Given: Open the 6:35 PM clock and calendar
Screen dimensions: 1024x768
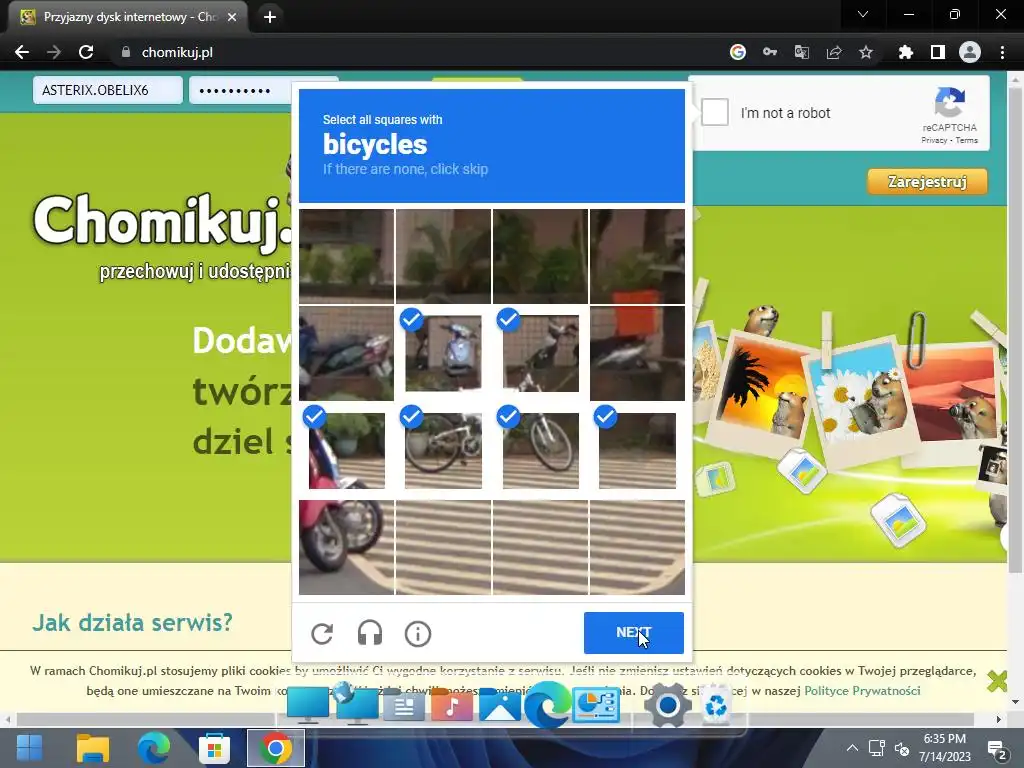Looking at the screenshot, I should [944, 748].
